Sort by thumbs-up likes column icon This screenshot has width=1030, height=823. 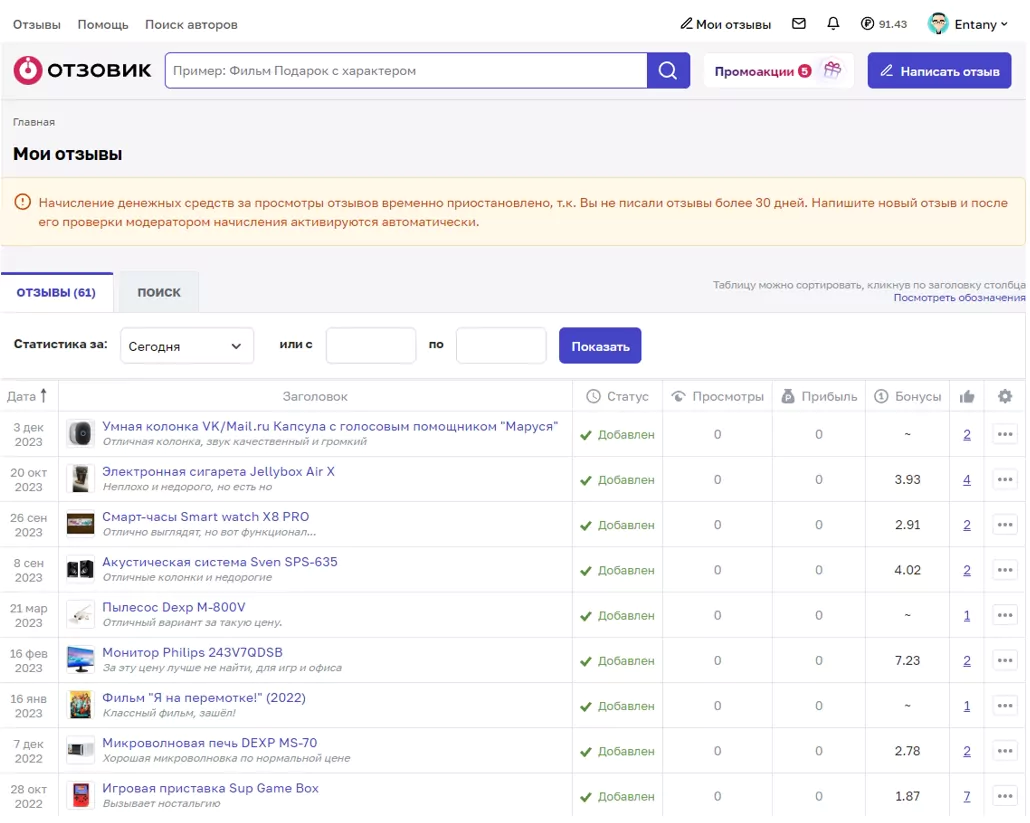(x=967, y=396)
